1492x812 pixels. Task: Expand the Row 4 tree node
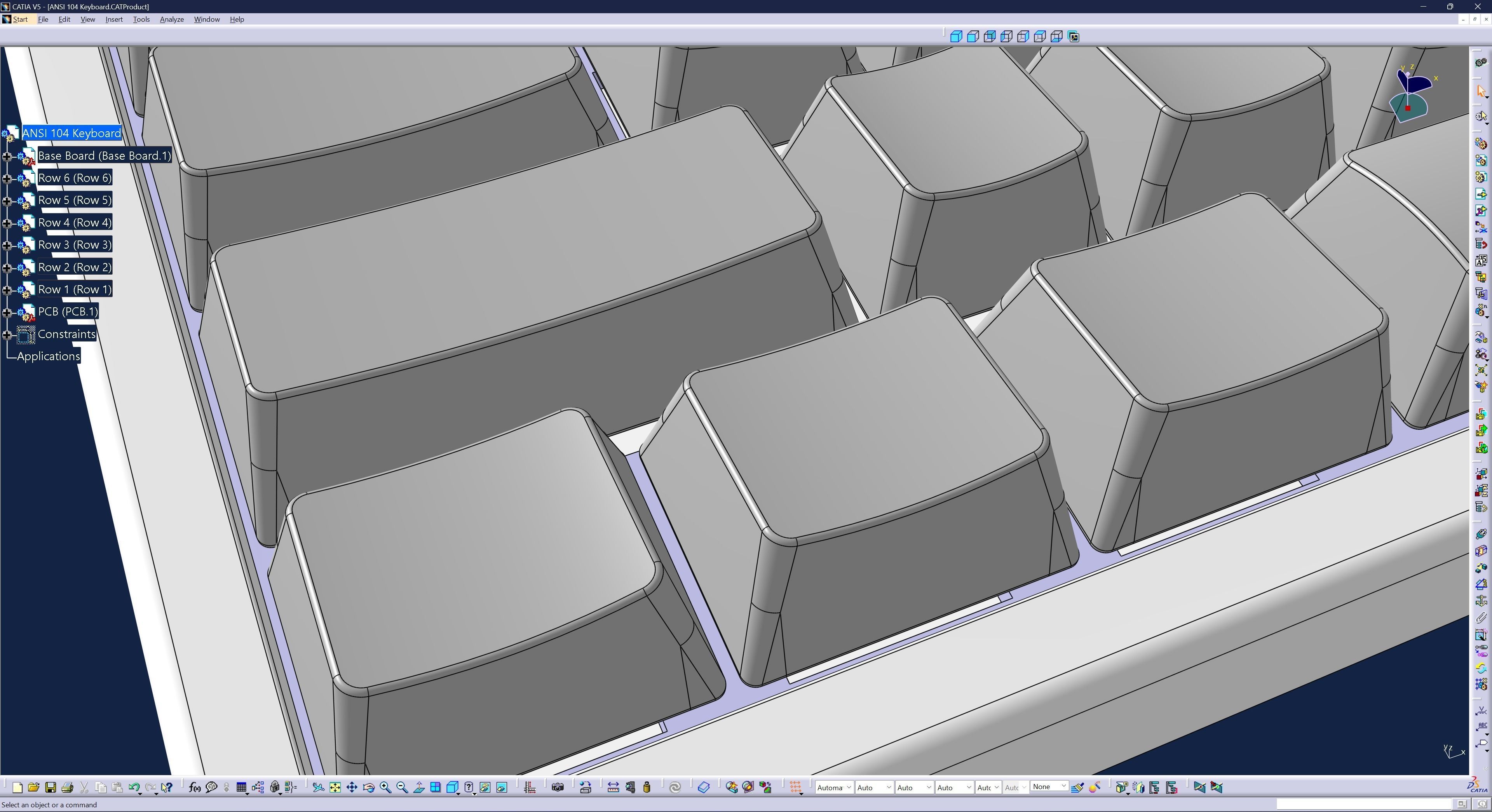point(7,223)
